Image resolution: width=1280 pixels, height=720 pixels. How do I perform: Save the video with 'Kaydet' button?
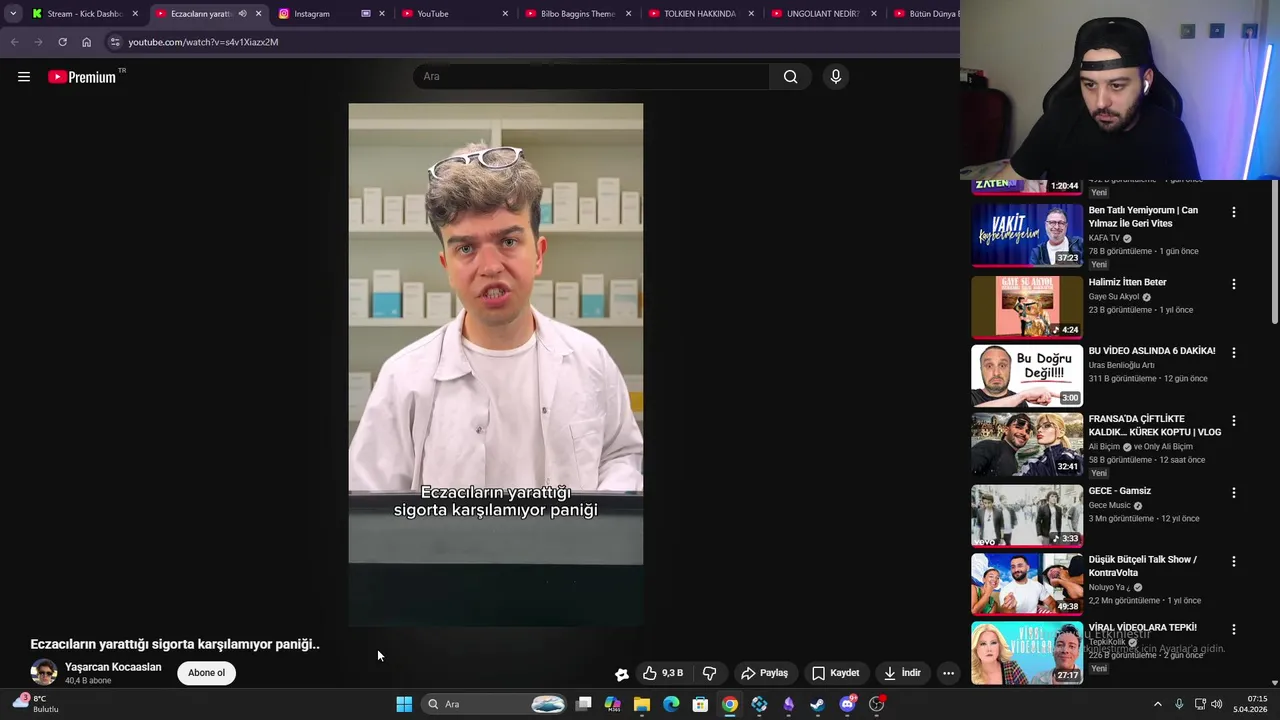836,673
